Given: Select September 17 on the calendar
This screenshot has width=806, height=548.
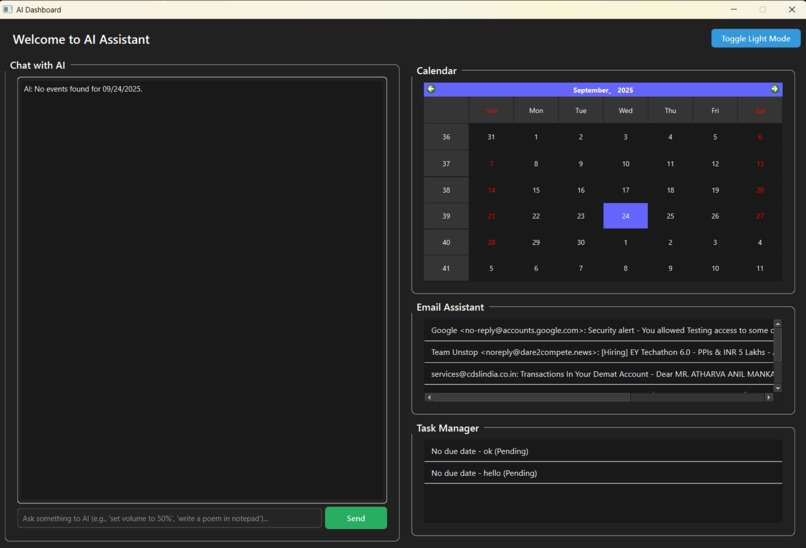Looking at the screenshot, I should point(626,190).
